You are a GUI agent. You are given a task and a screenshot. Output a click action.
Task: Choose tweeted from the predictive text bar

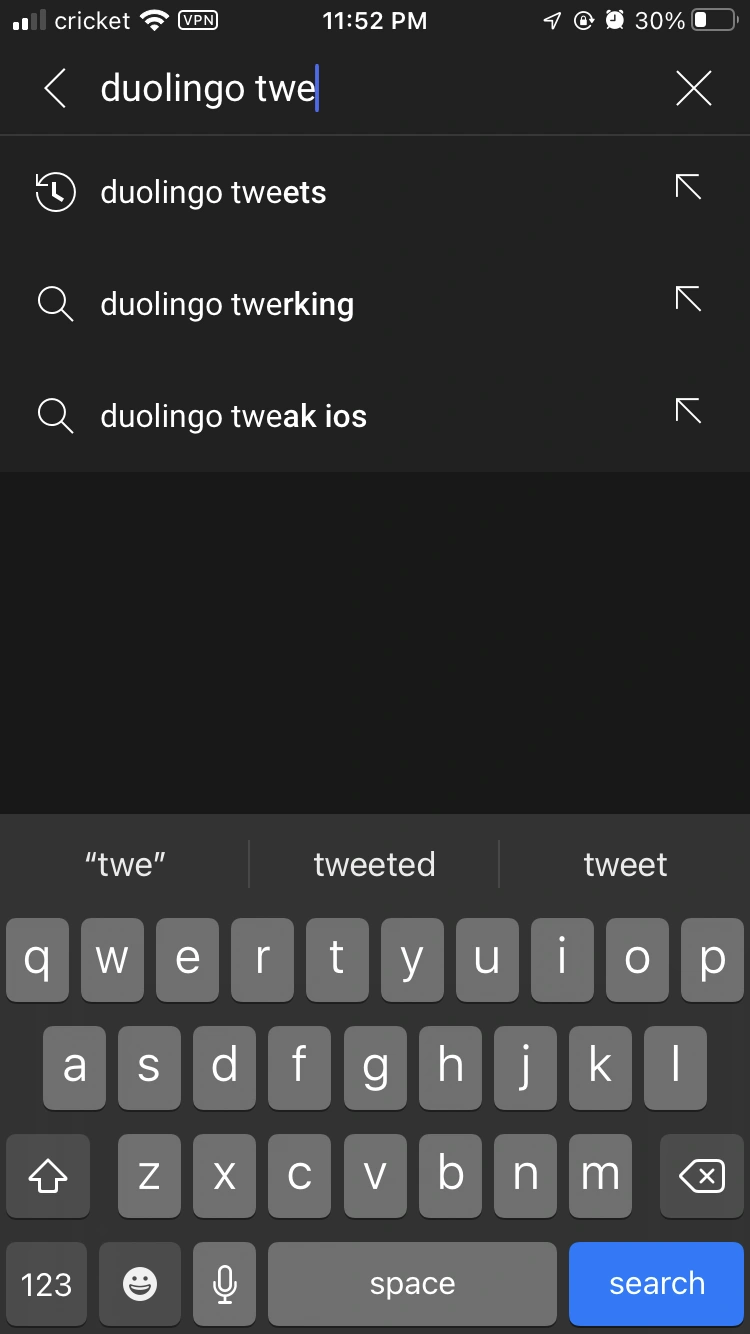pyautogui.click(x=374, y=864)
